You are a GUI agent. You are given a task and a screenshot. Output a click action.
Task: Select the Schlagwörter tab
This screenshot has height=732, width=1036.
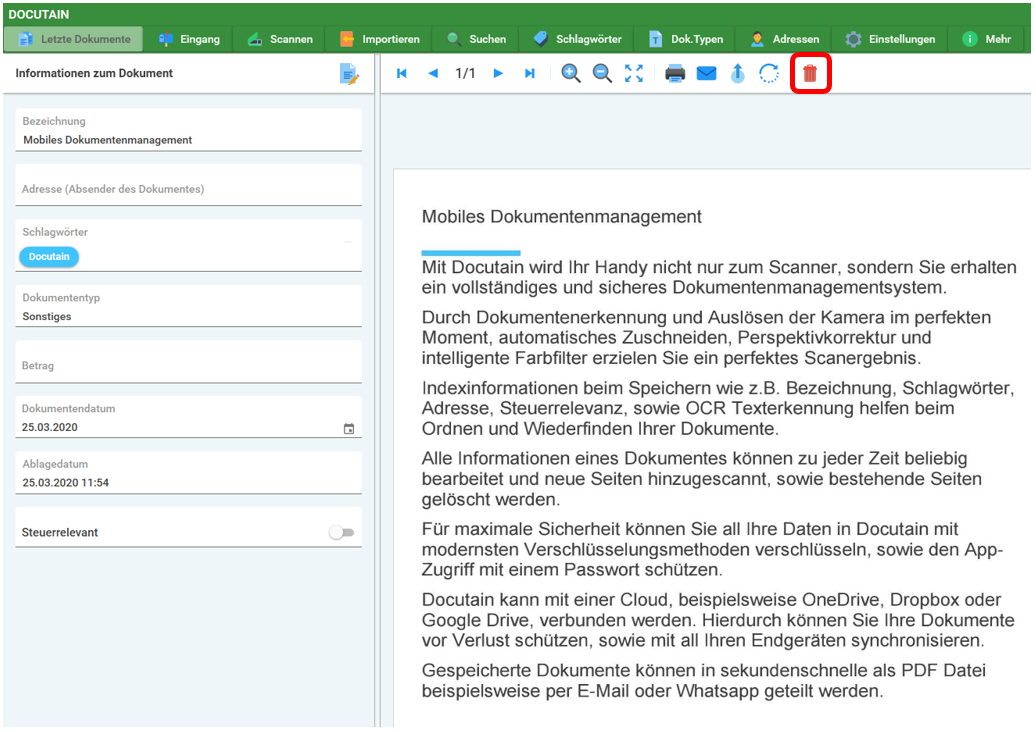(577, 39)
